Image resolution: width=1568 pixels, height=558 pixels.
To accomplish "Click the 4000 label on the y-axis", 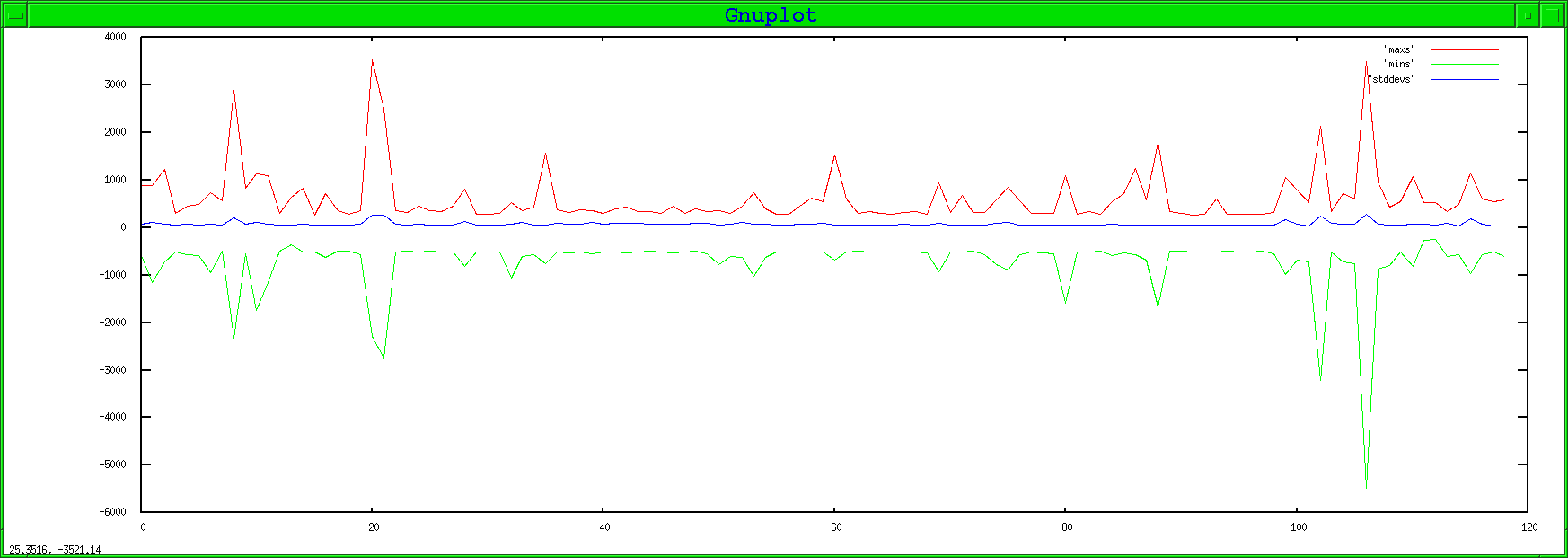I will coord(115,37).
